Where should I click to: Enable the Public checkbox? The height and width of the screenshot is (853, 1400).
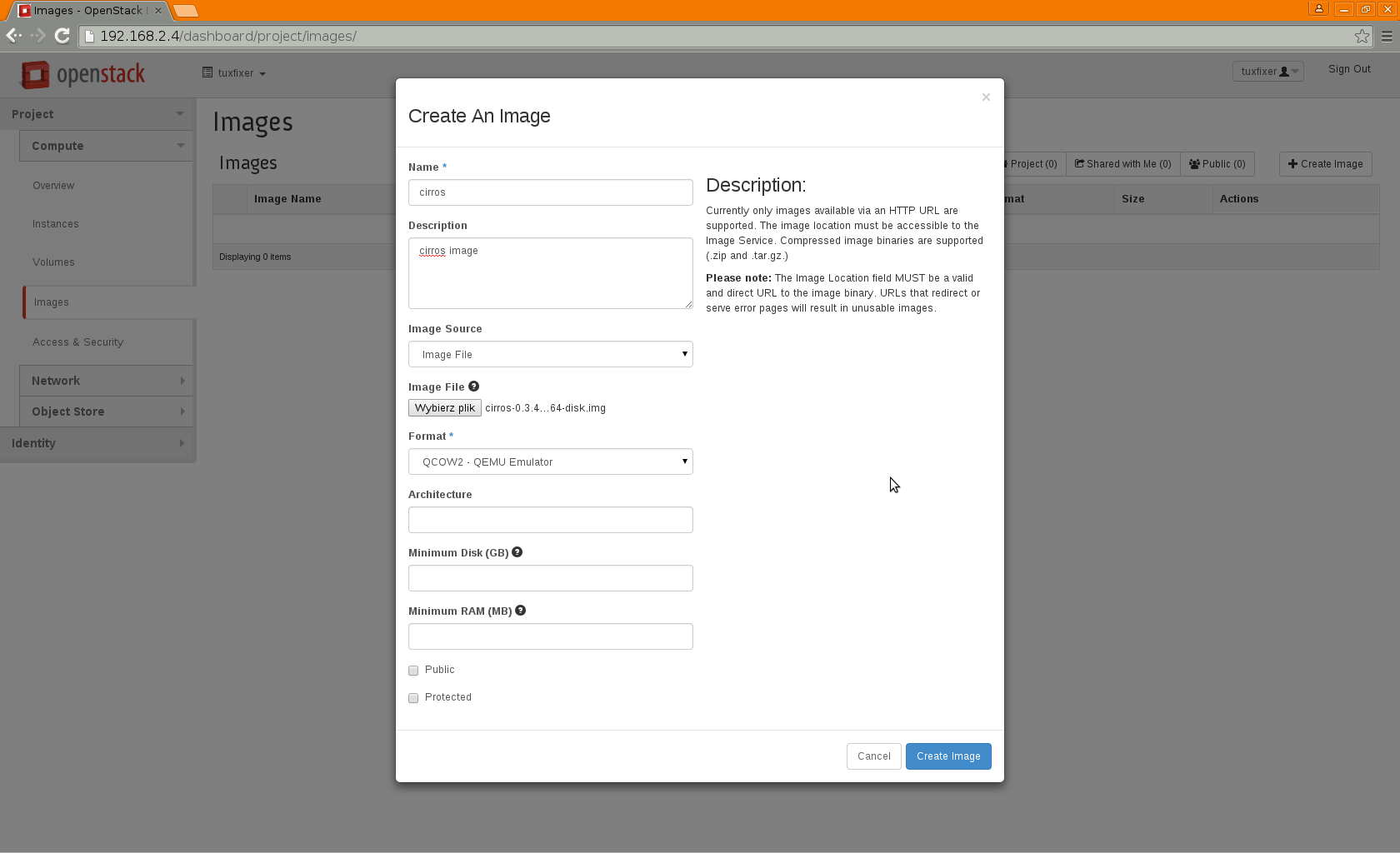(x=413, y=671)
